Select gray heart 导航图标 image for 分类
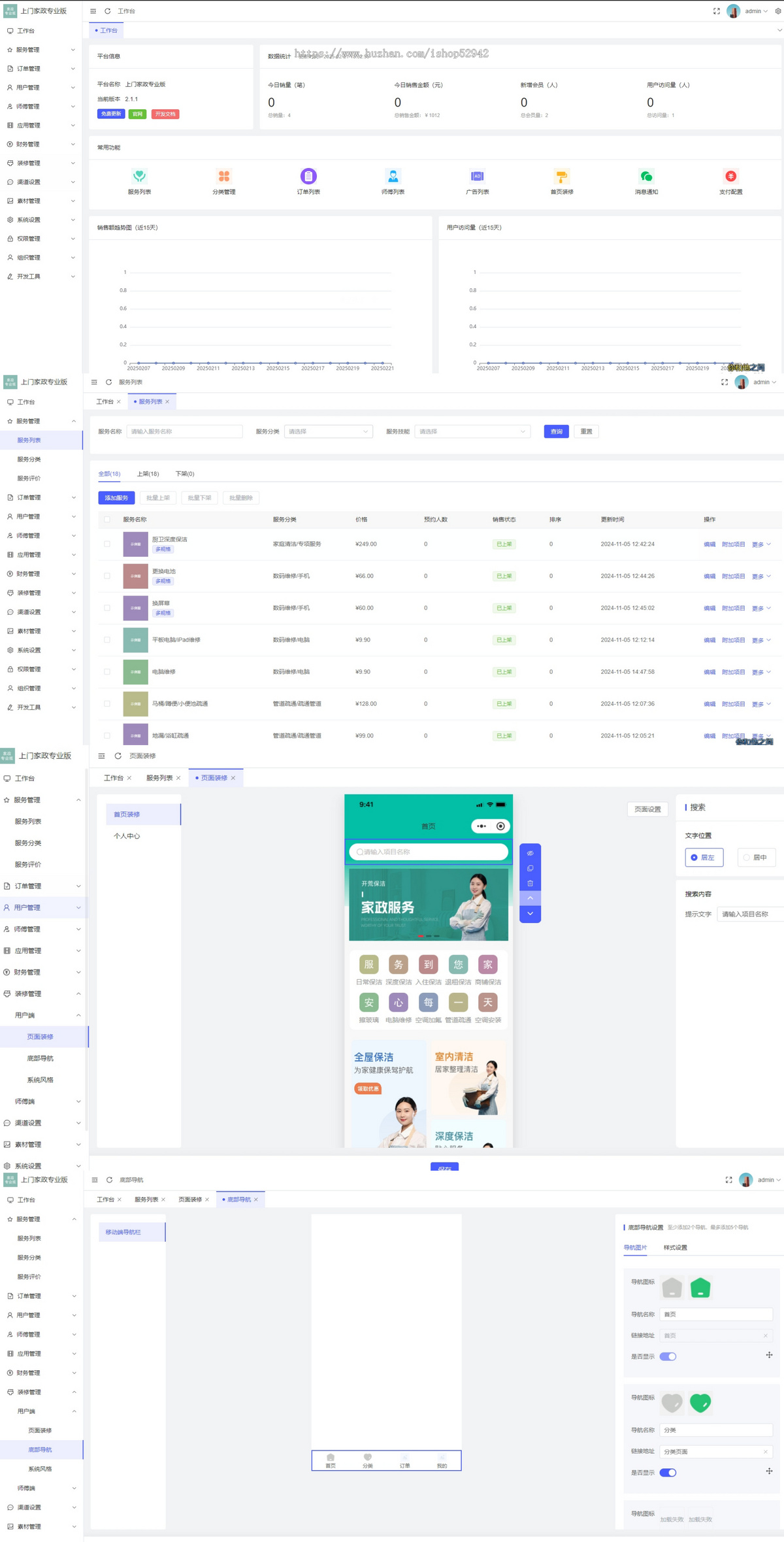Viewport: 784px width, 1542px height. click(x=672, y=1403)
